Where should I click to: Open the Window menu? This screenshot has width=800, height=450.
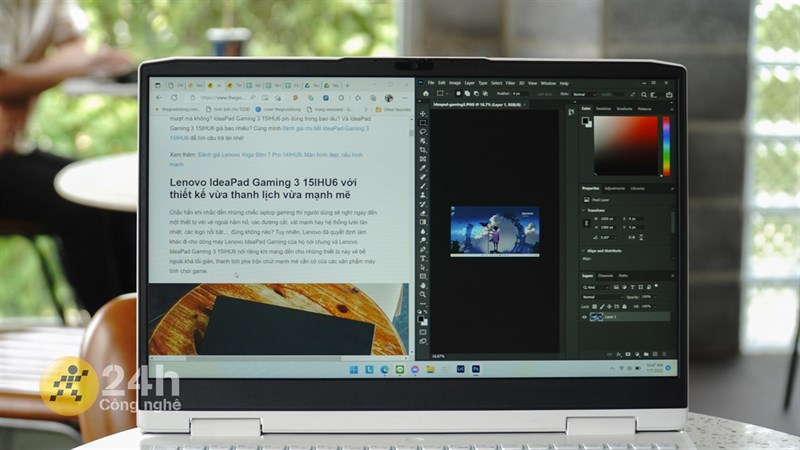point(548,83)
